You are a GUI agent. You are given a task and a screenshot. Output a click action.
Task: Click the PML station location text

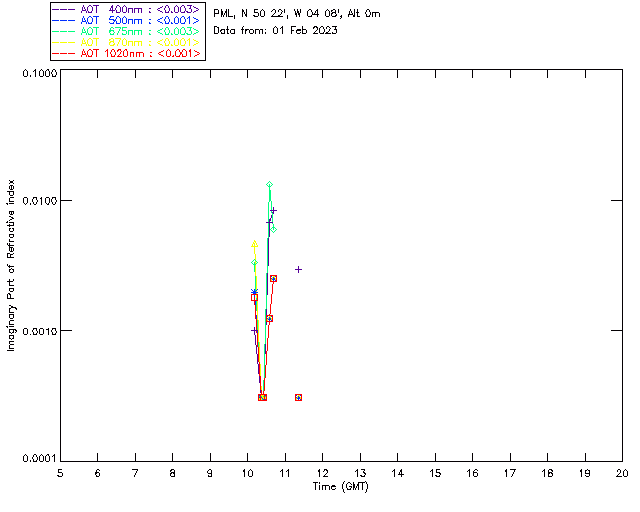point(297,14)
